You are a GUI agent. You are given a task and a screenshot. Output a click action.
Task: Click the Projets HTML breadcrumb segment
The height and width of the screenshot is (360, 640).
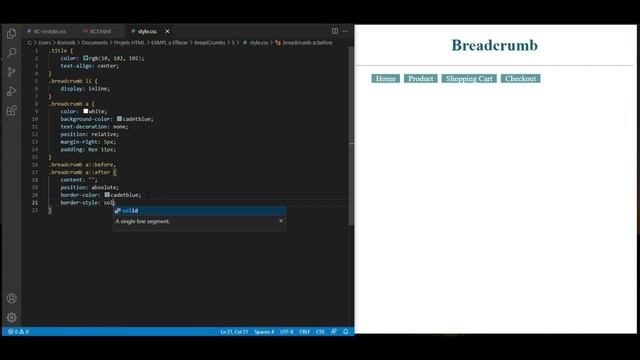[x=129, y=42]
